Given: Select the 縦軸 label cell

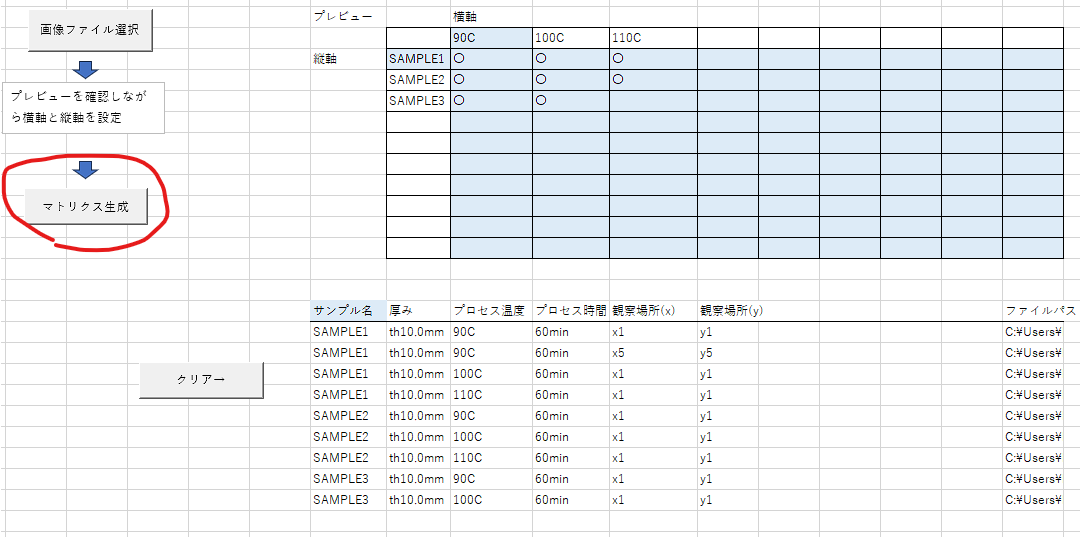Looking at the screenshot, I should point(349,59).
